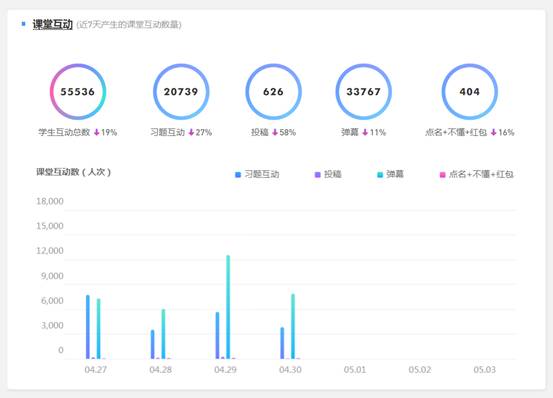553x398 pixels.
Task: Select the 33767 bullet comments ring
Action: point(363,92)
